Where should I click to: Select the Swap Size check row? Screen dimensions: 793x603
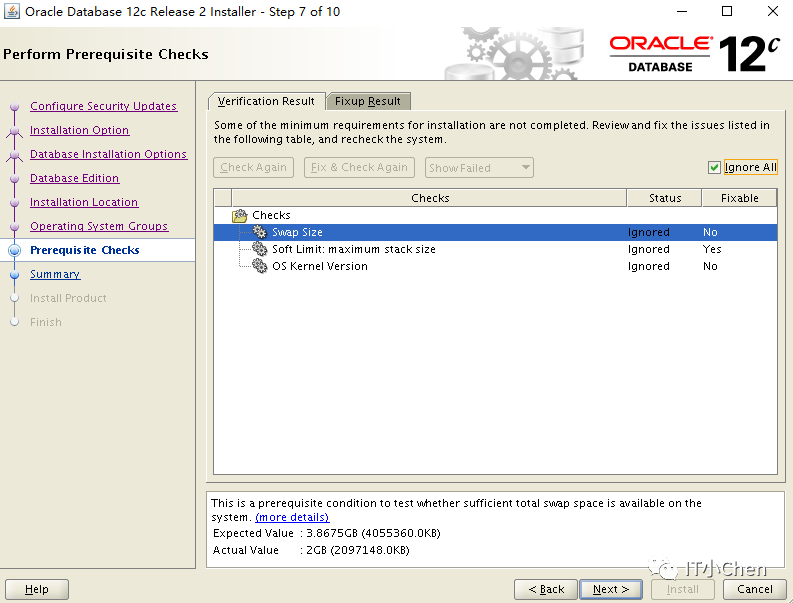pyautogui.click(x=495, y=232)
